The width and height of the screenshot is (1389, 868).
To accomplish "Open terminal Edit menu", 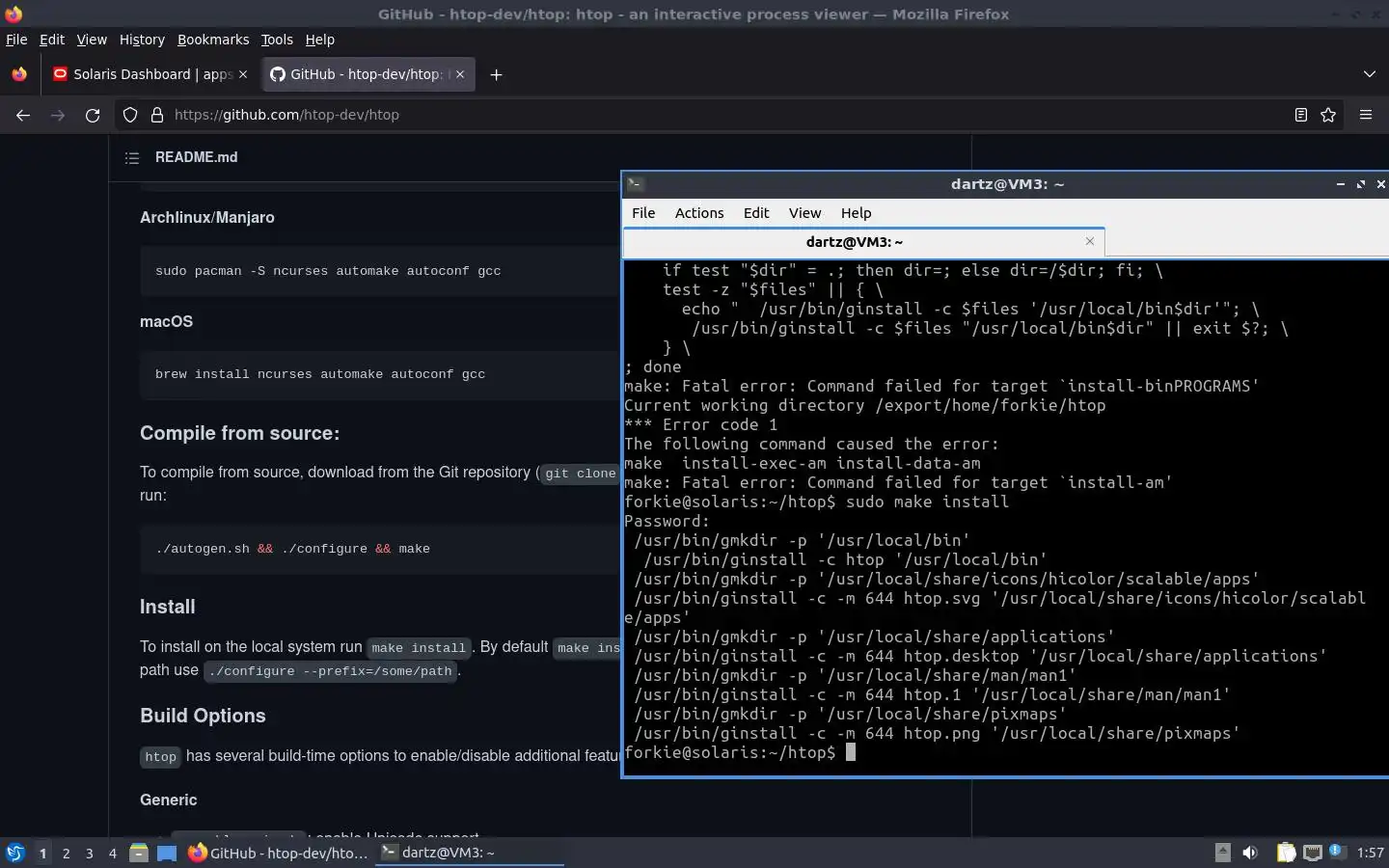I will click(x=756, y=213).
